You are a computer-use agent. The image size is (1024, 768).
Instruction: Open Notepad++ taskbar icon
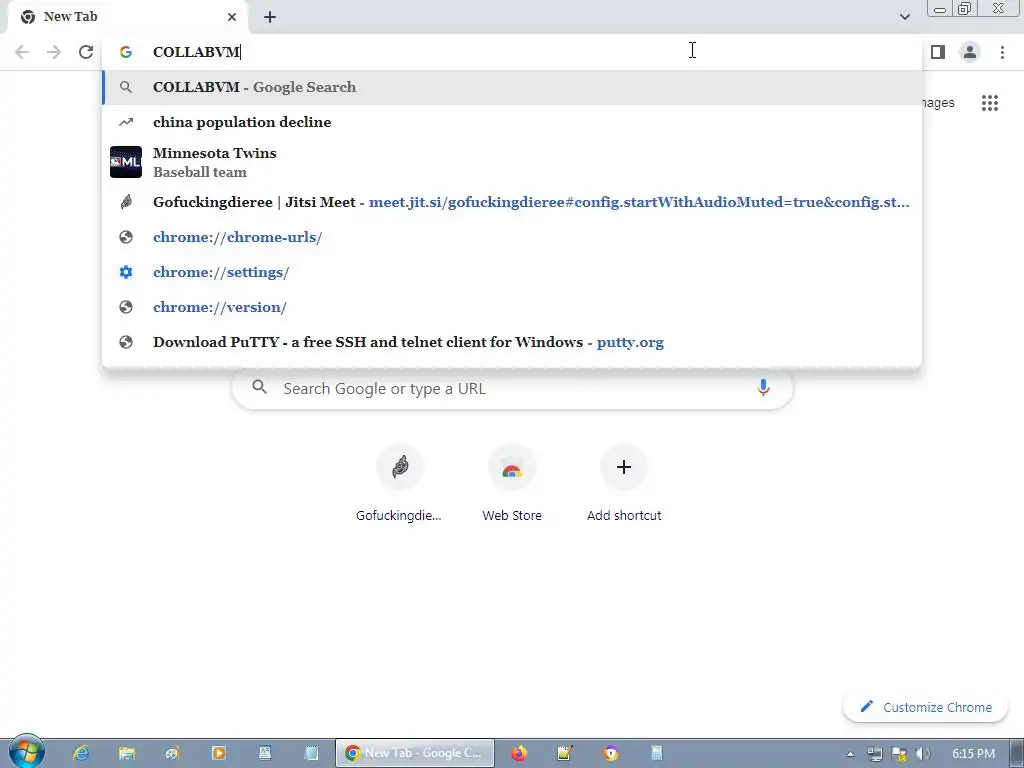point(565,753)
